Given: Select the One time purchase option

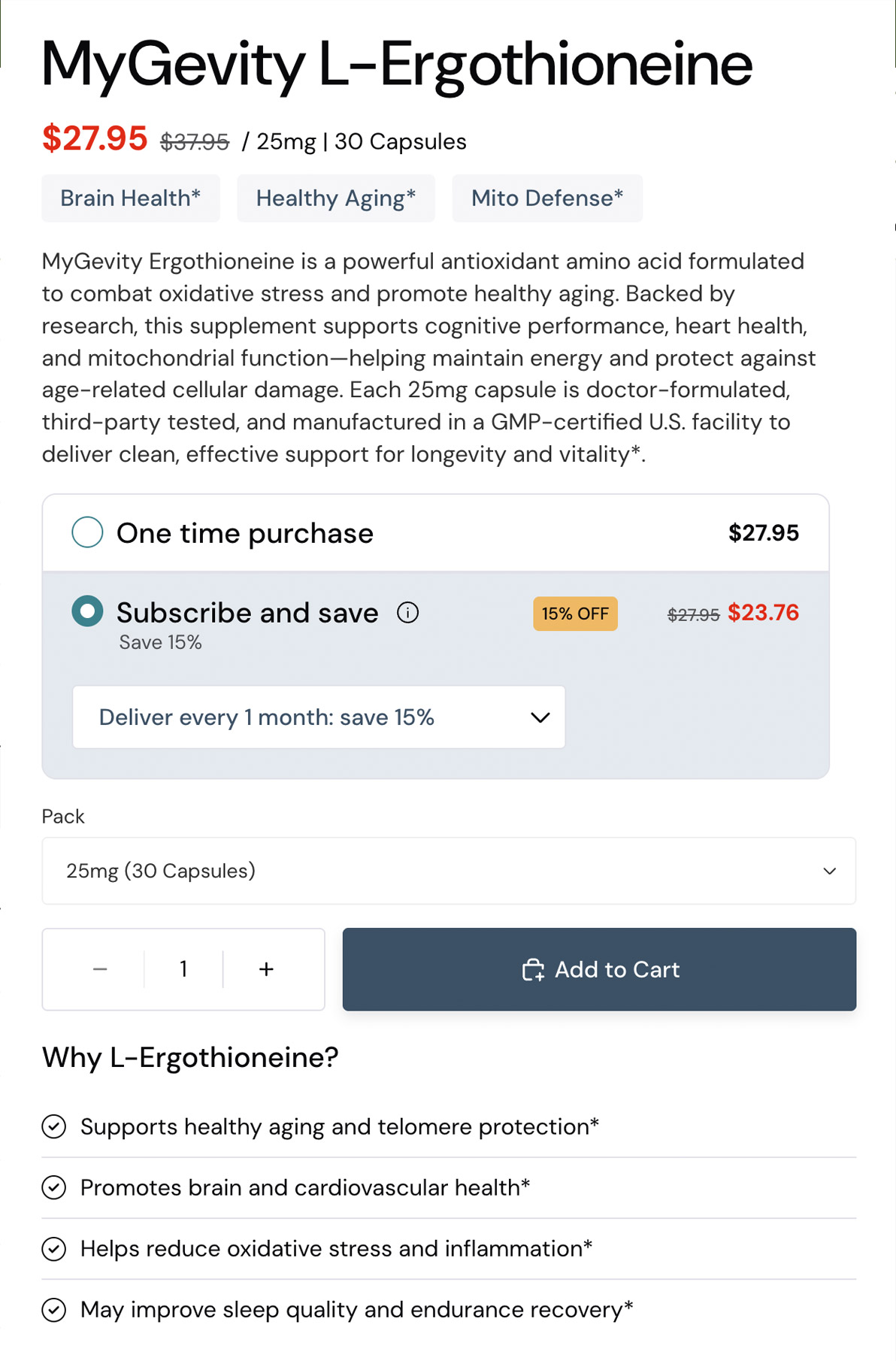Looking at the screenshot, I should pyautogui.click(x=87, y=532).
